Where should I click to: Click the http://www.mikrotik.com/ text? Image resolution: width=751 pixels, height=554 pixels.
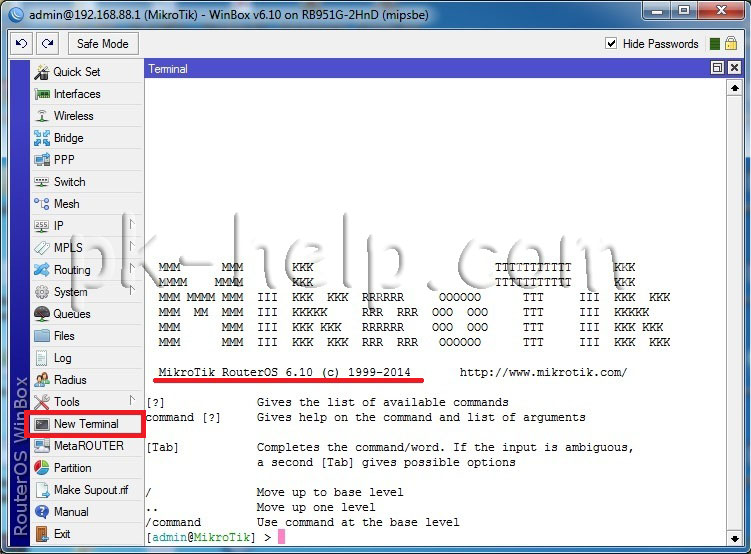click(x=543, y=372)
